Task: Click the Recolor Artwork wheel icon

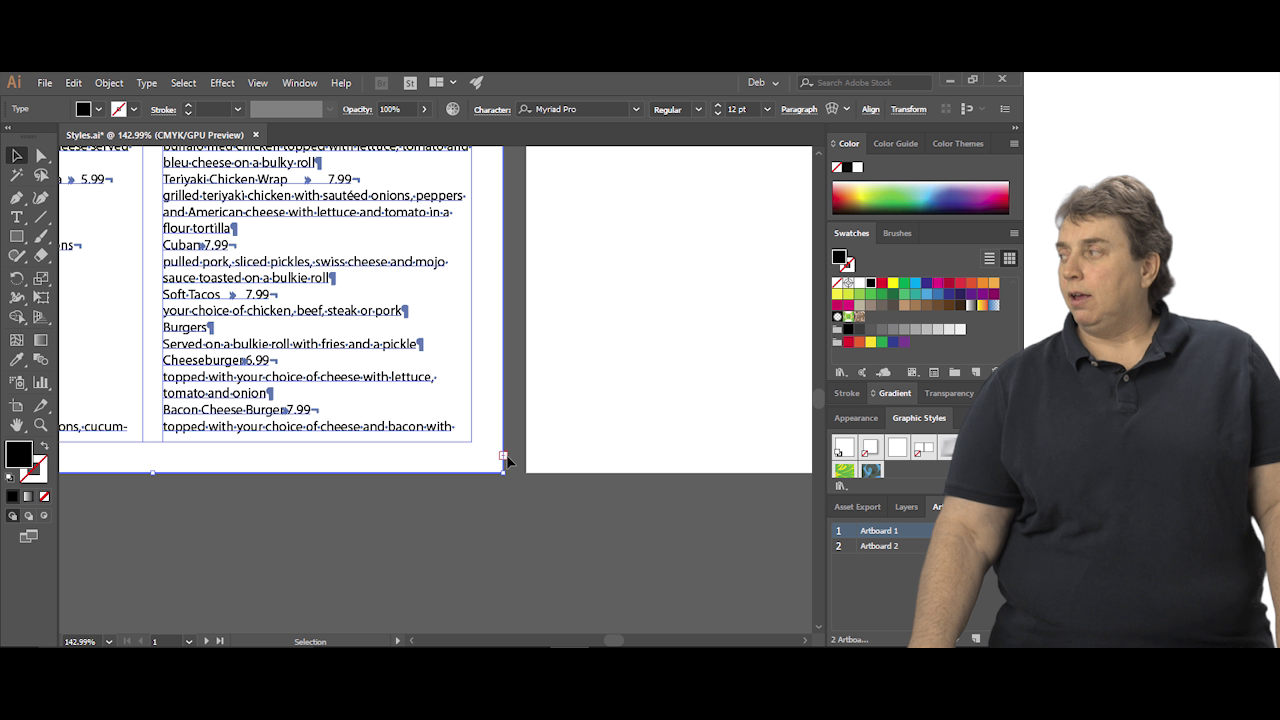Action: (x=453, y=109)
